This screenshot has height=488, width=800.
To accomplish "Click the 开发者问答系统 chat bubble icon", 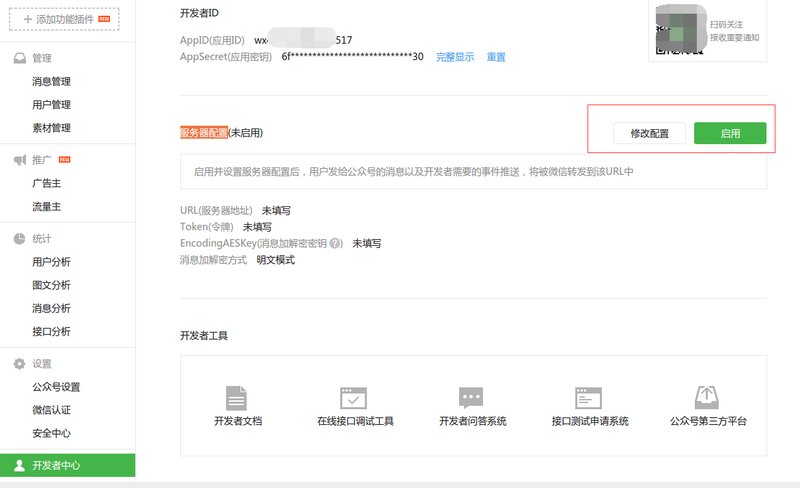I will 471,398.
